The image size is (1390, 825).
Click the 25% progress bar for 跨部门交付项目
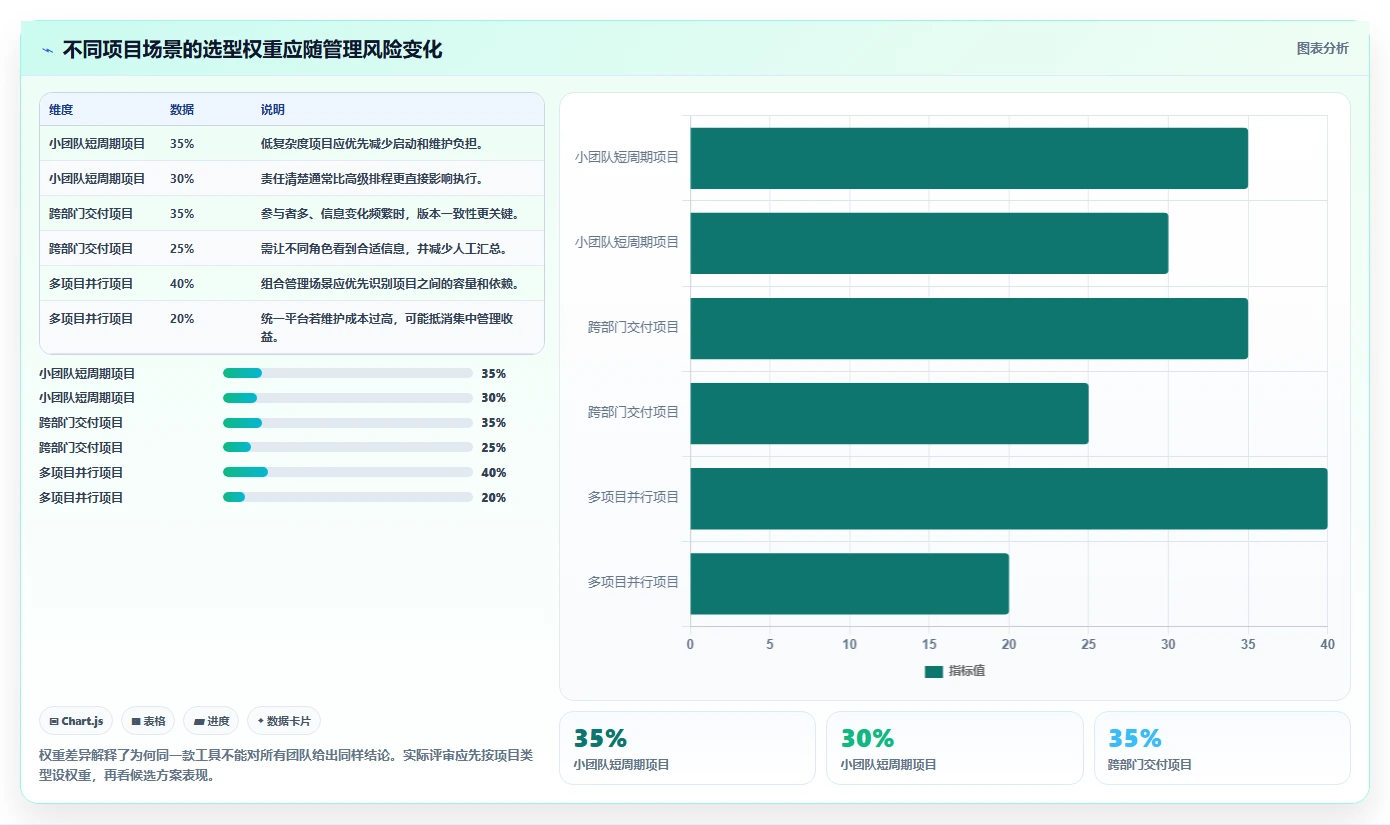pos(348,448)
